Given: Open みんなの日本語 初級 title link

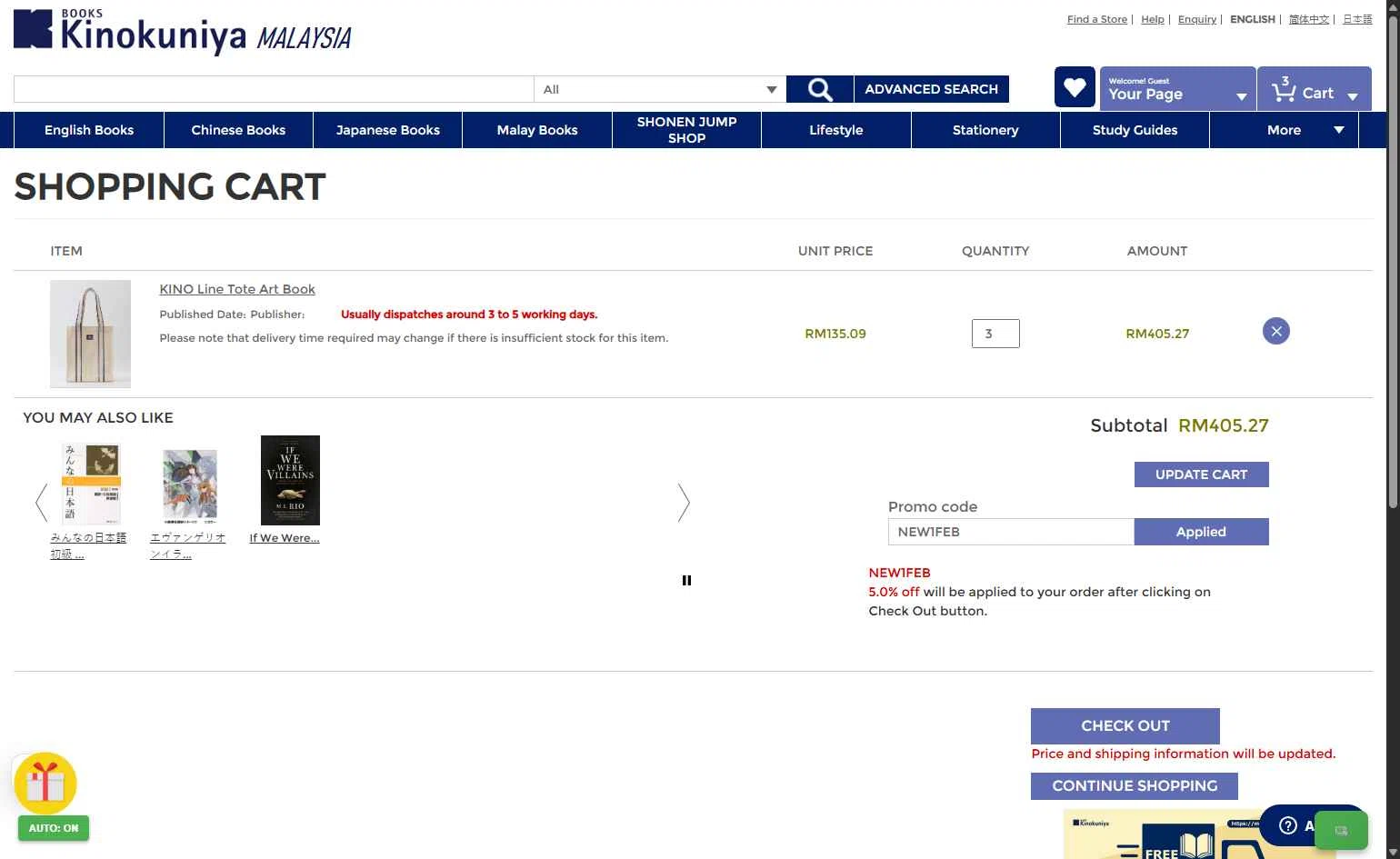Looking at the screenshot, I should pos(88,545).
